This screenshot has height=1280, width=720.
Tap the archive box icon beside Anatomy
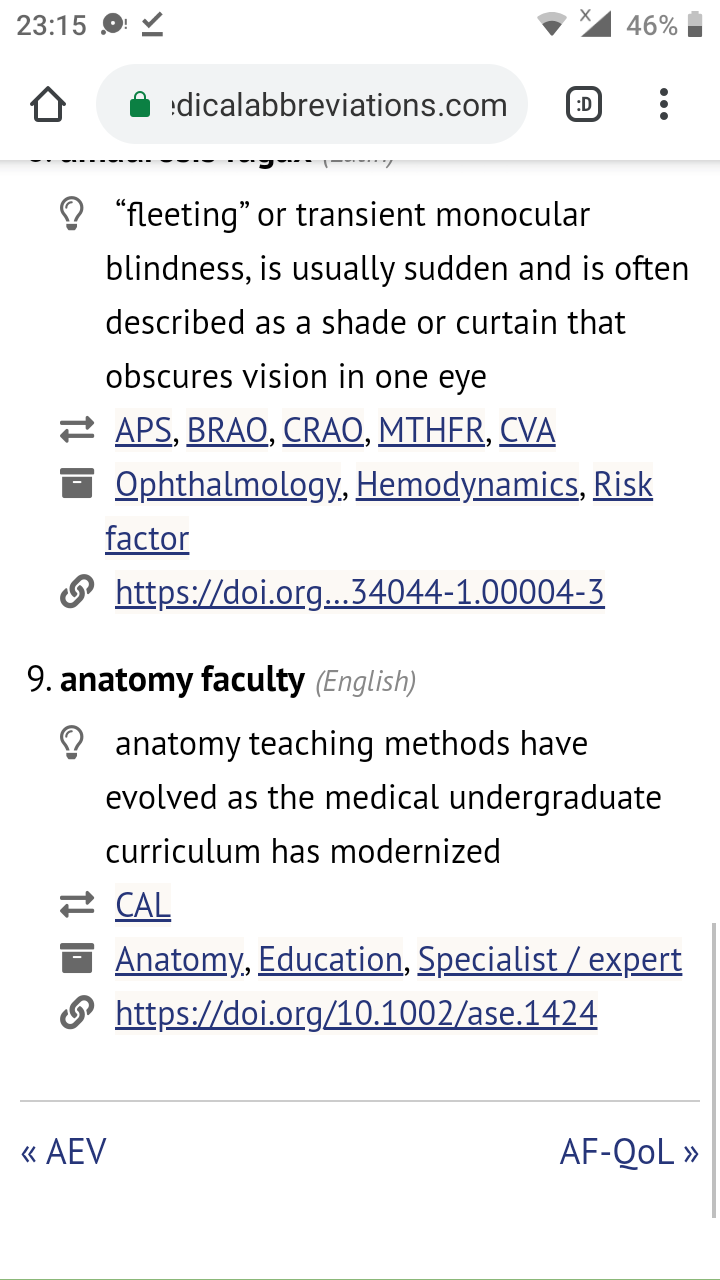76,960
